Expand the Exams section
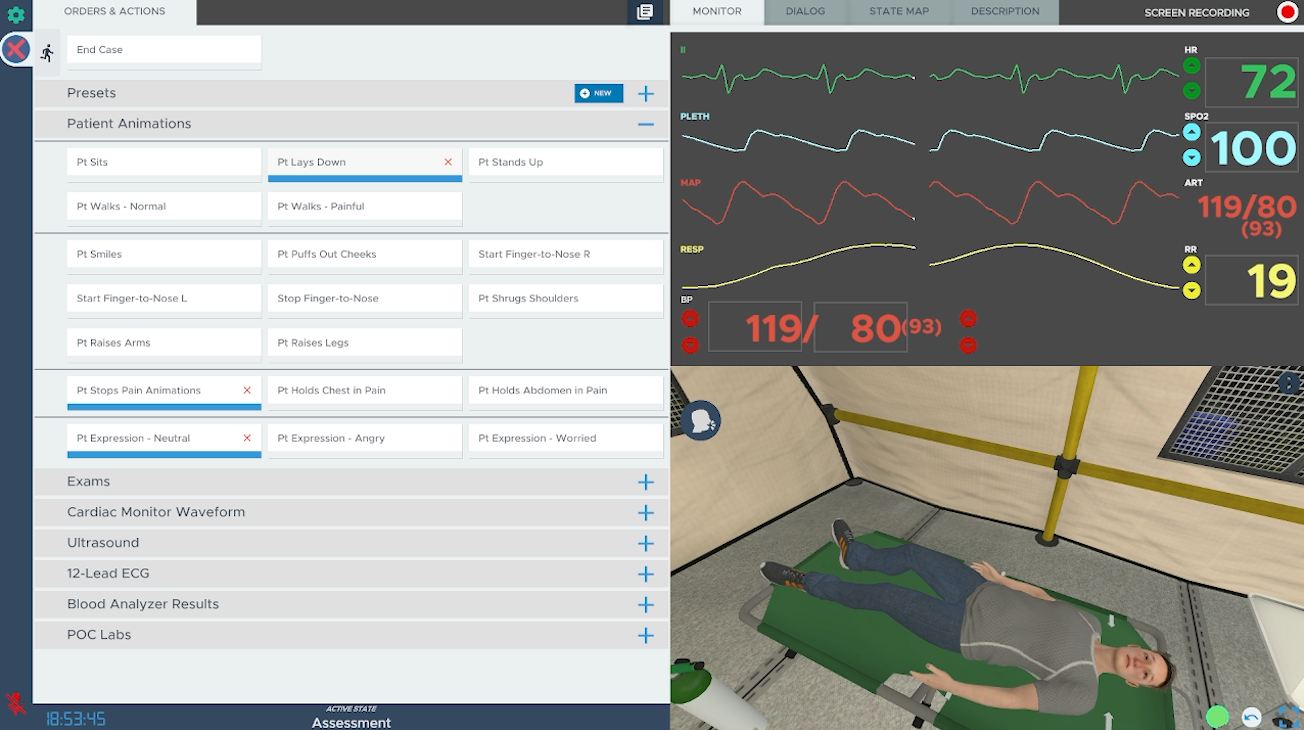Screen dimensions: 1304x730 [x=645, y=482]
